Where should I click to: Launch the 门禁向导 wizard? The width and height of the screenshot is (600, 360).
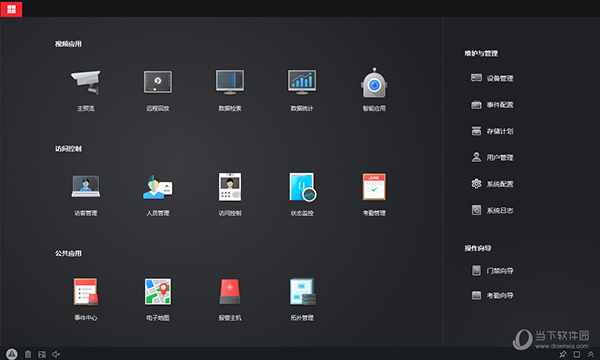pos(492,270)
